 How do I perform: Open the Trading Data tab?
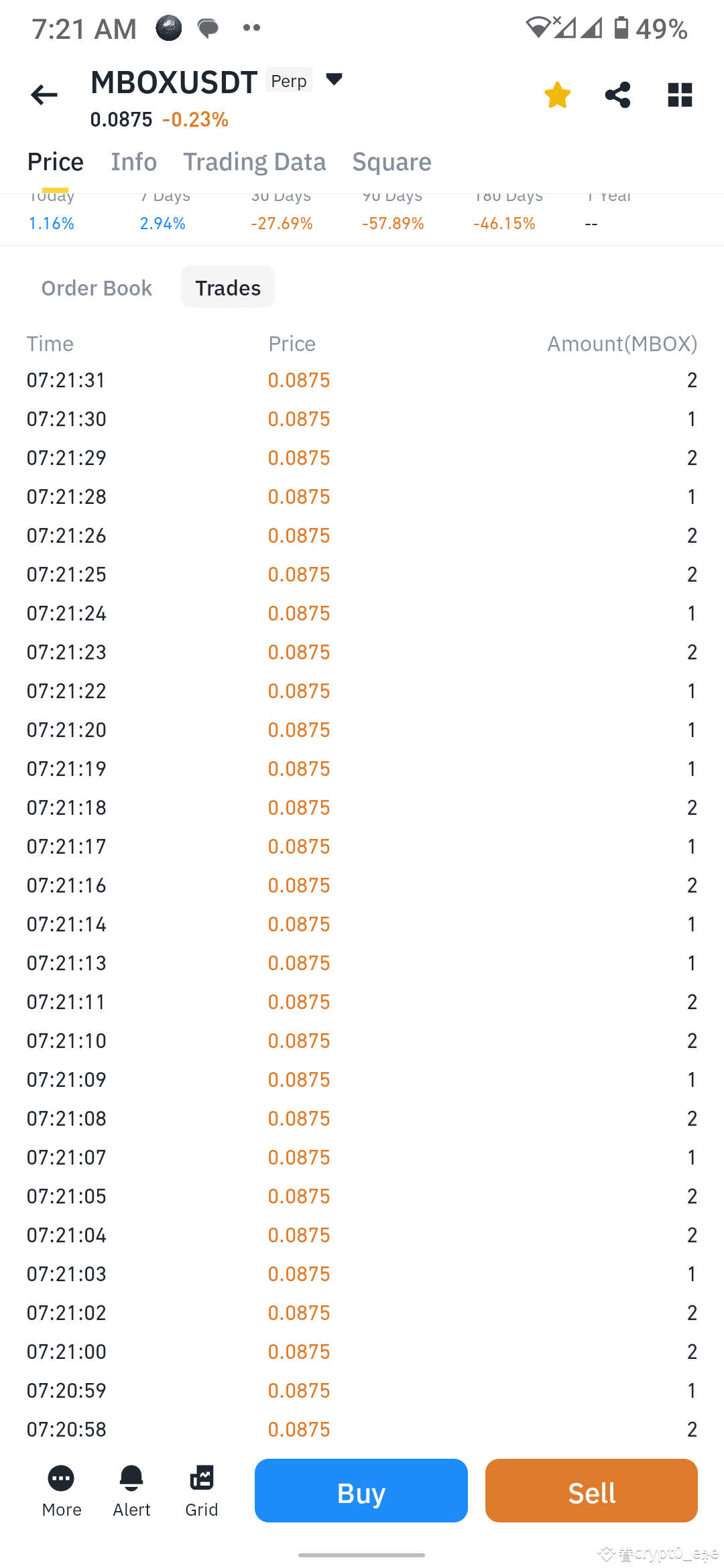255,162
